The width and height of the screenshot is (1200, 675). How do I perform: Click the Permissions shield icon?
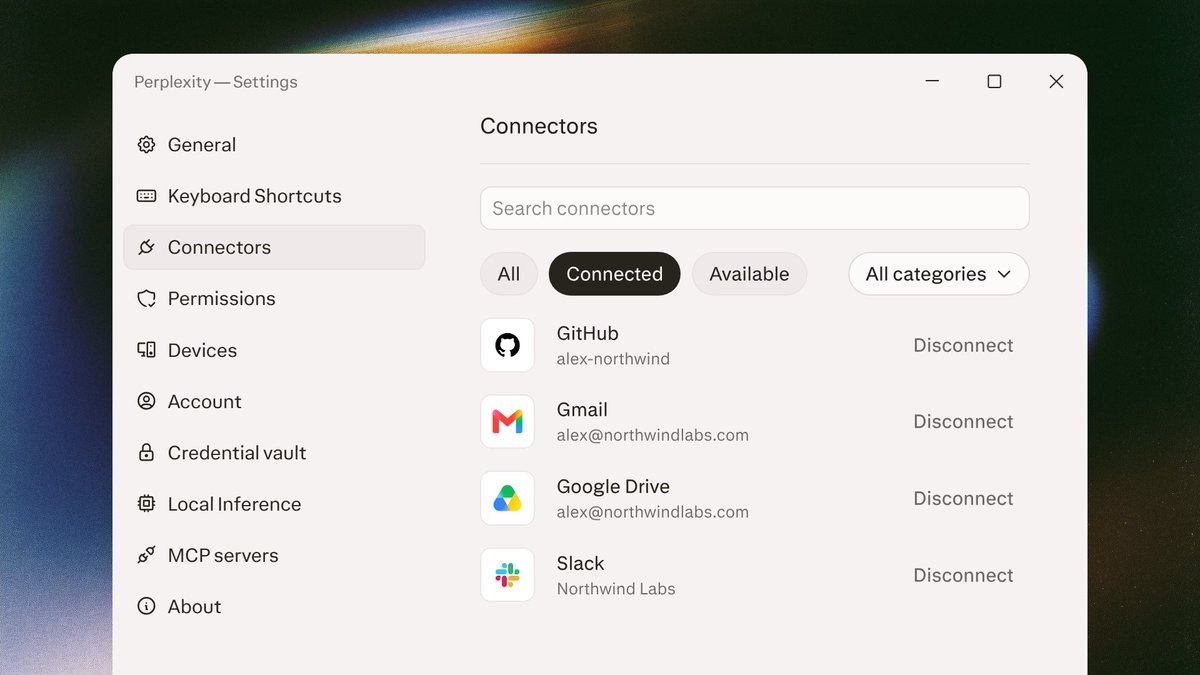point(146,299)
